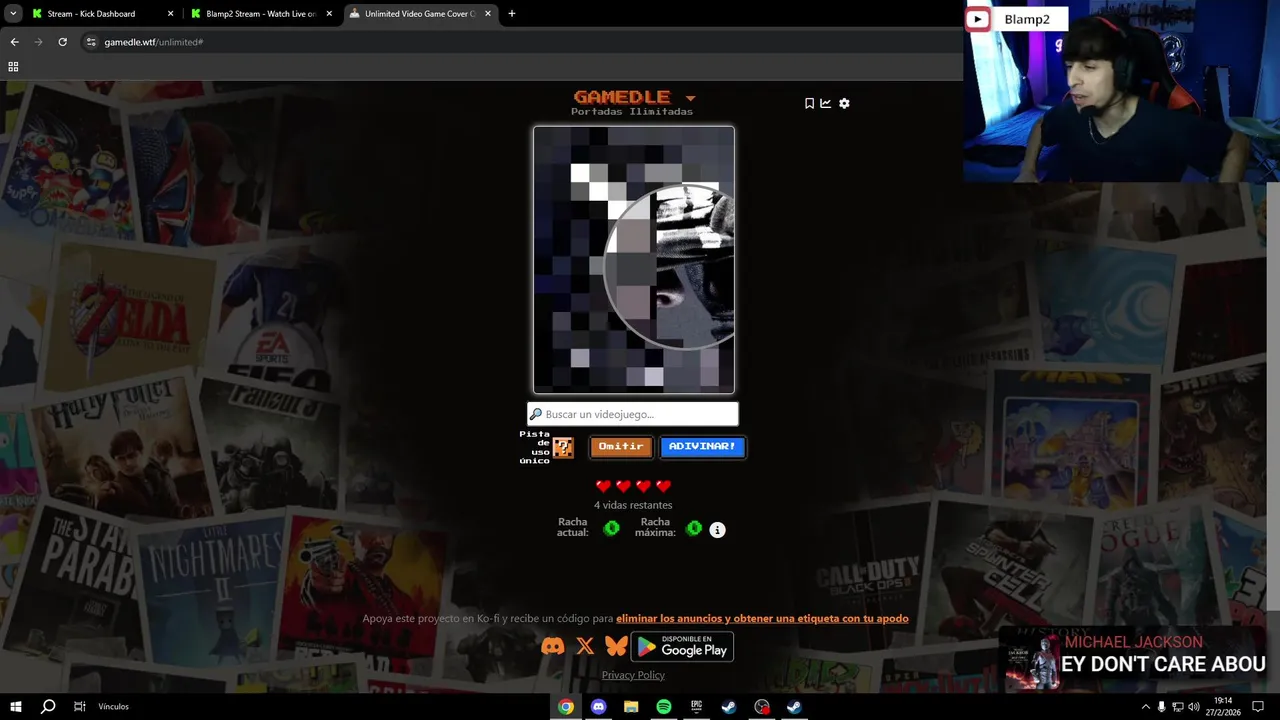Open the Windows Start menu
Viewport: 1280px width, 720px height.
[16, 707]
